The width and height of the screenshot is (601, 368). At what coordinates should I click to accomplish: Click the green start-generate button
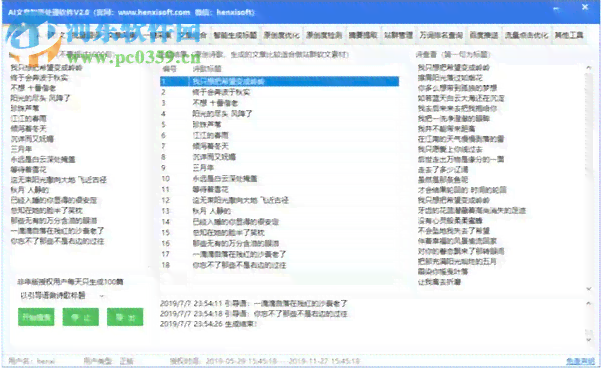coord(36,317)
